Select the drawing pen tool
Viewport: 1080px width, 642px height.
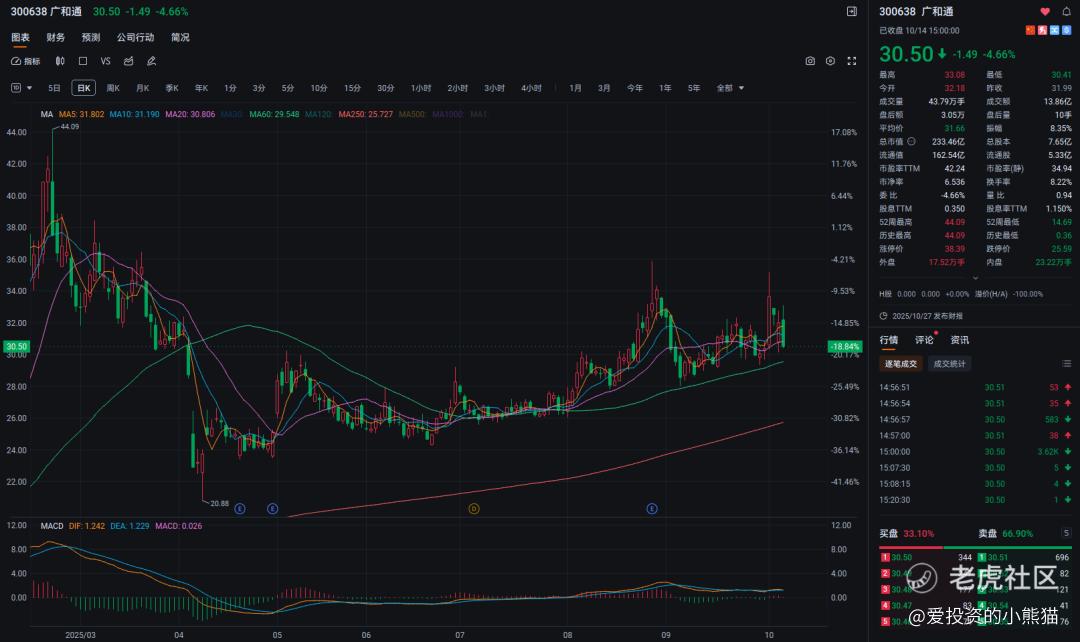[x=152, y=61]
